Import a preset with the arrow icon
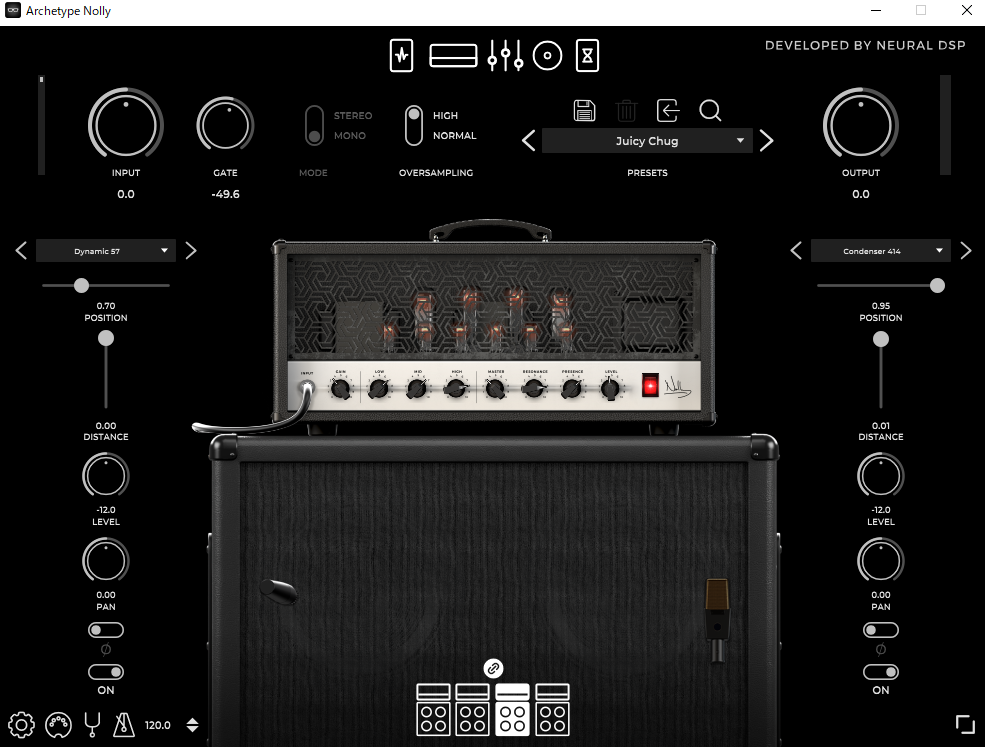Image resolution: width=985 pixels, height=747 pixels. 668,111
